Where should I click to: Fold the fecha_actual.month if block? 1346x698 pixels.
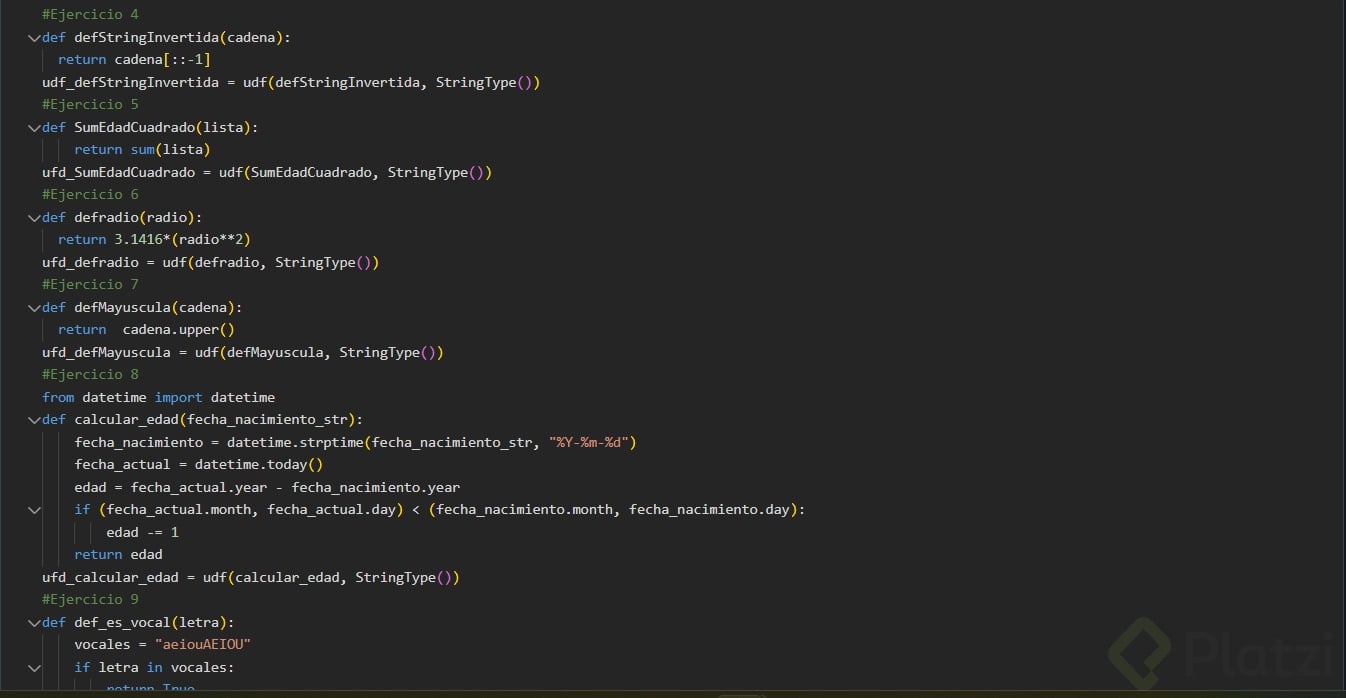tap(34, 510)
